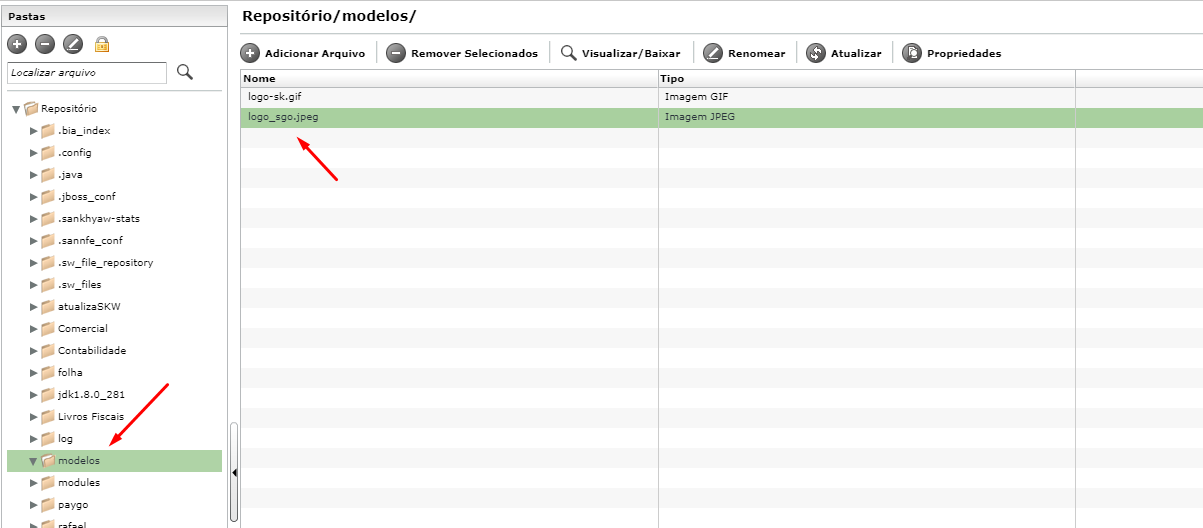The width and height of the screenshot is (1203, 528).
Task: Click Remover Selecionados toolbar button
Action: tap(462, 53)
